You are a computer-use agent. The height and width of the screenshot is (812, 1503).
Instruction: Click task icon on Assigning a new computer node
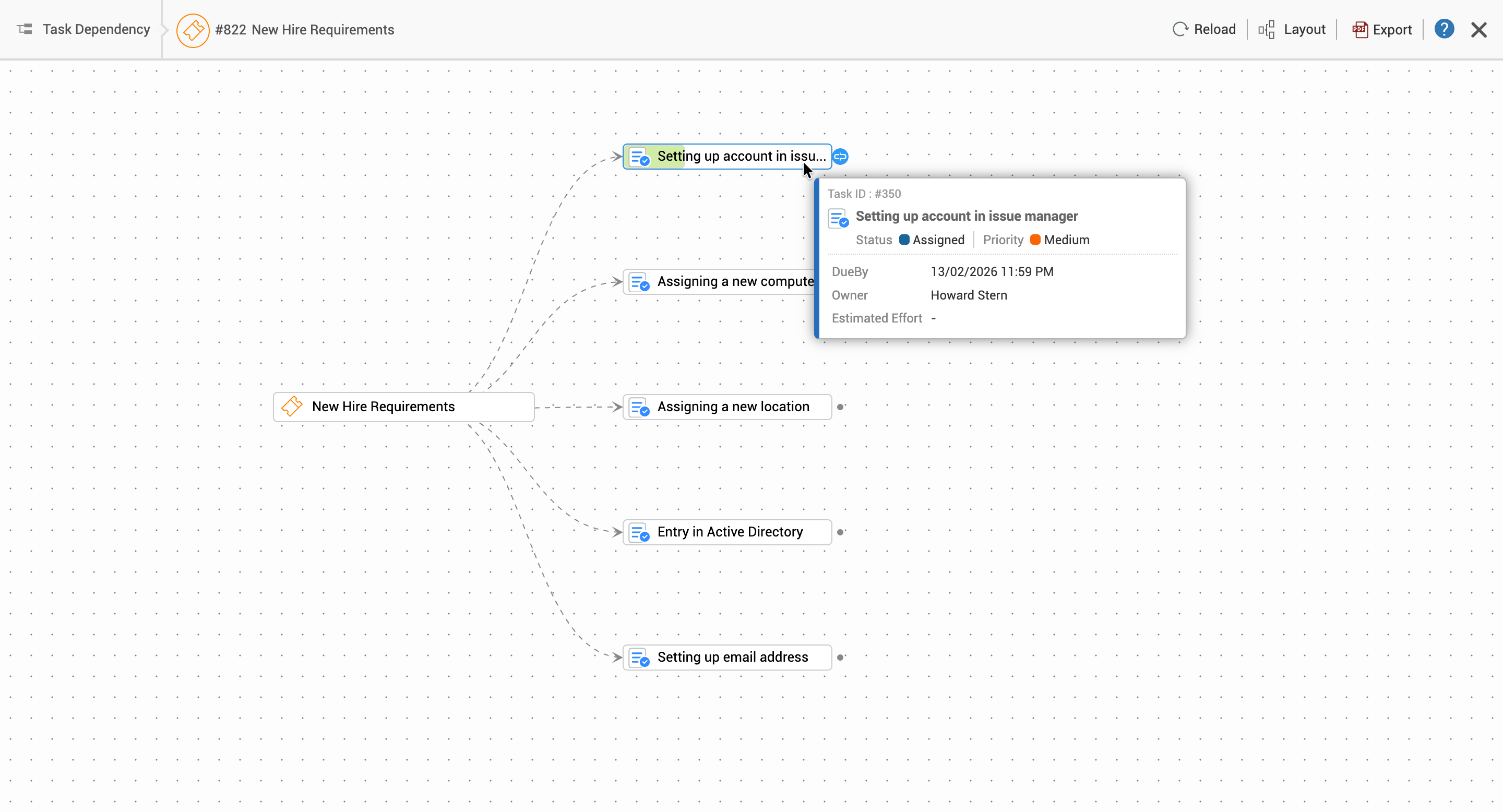[640, 282]
